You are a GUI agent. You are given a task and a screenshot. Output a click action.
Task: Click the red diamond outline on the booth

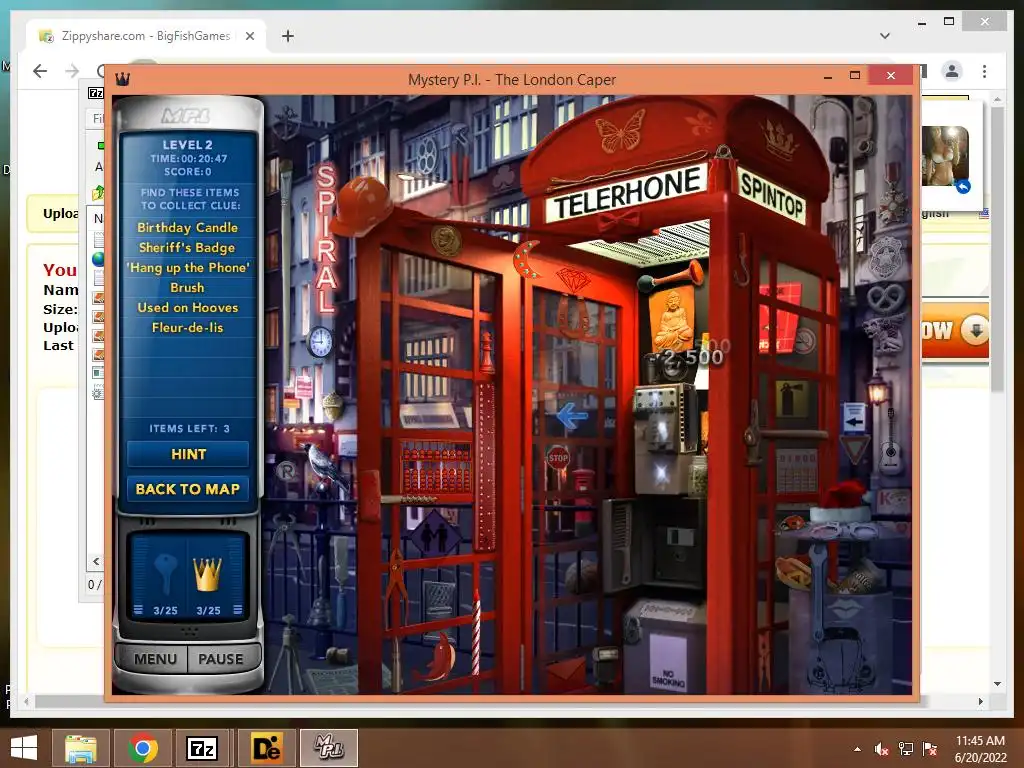573,281
